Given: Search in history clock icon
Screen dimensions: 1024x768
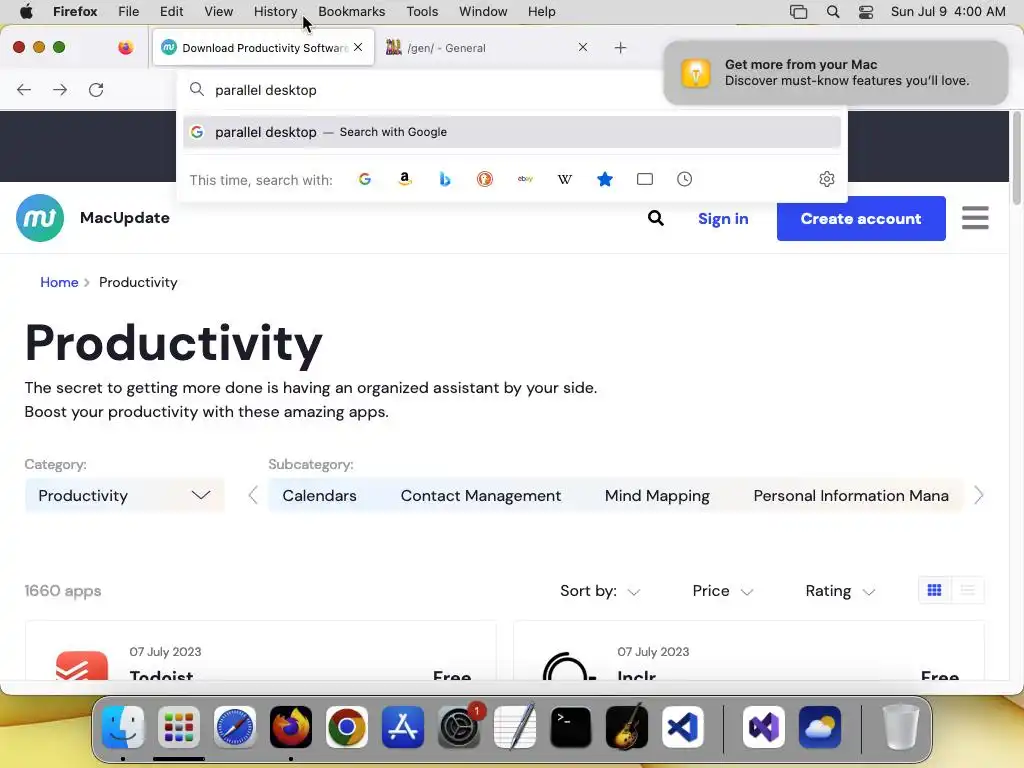Looking at the screenshot, I should click(684, 179).
